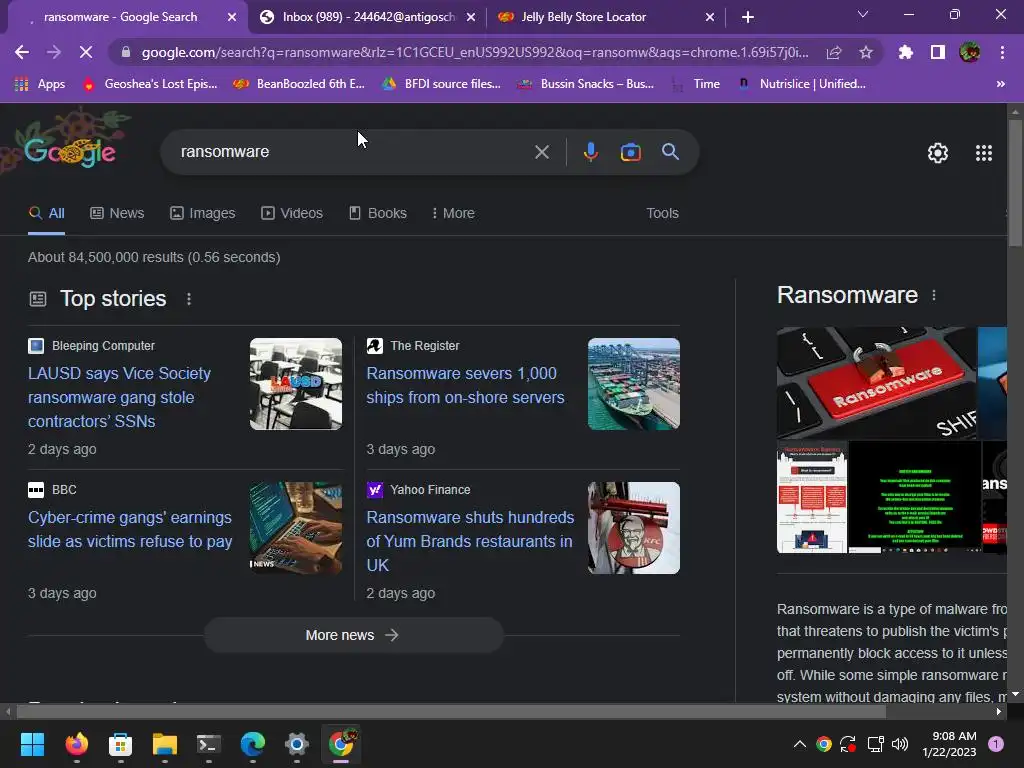Open Firefox from the taskbar
1024x768 pixels.
pos(76,744)
